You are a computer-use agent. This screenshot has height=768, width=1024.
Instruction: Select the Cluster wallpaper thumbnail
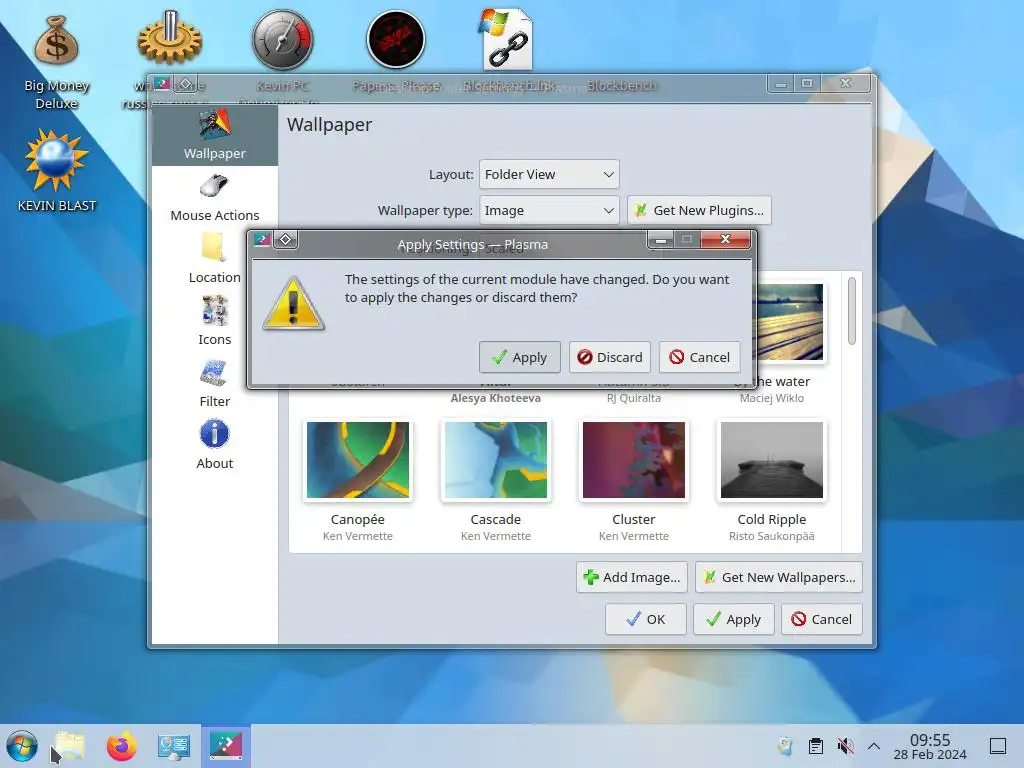point(633,460)
